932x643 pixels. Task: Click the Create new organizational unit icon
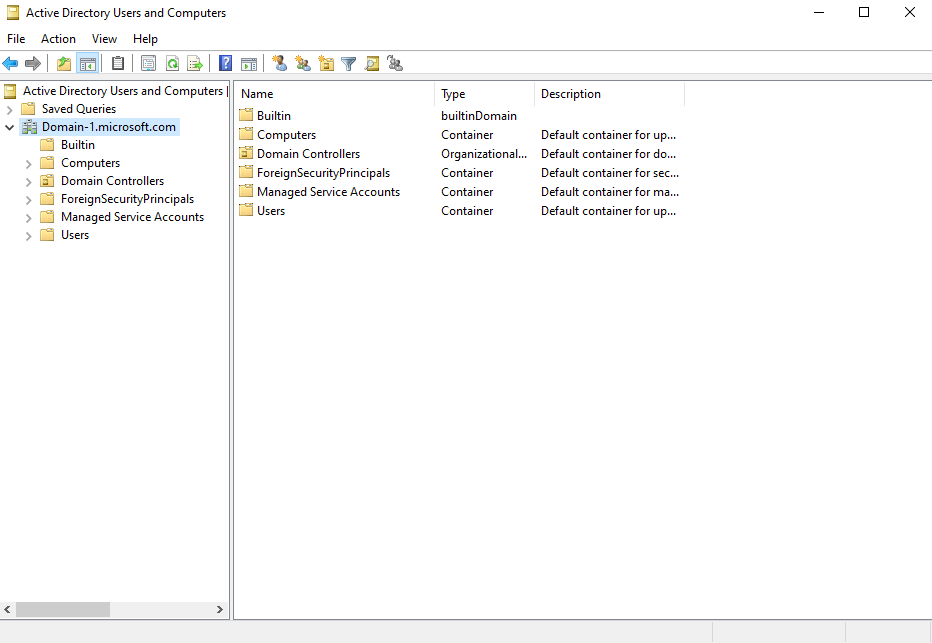pos(326,63)
